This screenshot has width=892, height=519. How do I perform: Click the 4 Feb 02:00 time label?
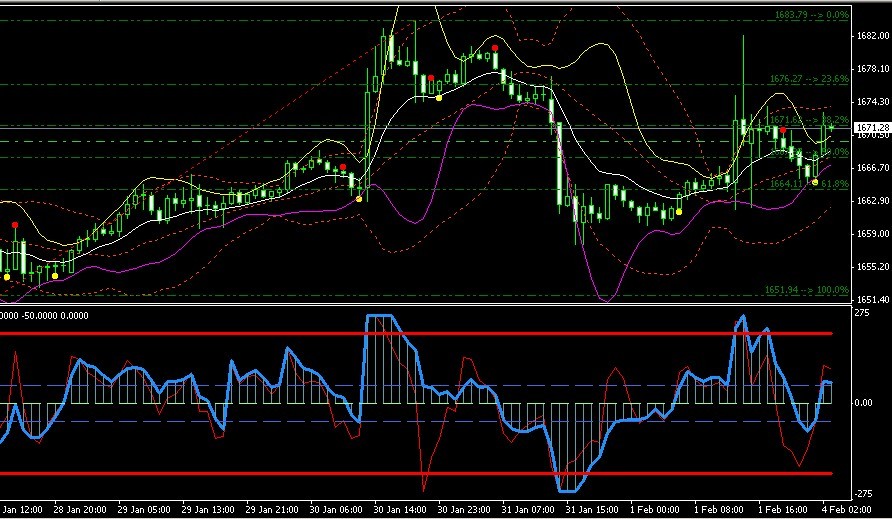pyautogui.click(x=846, y=509)
